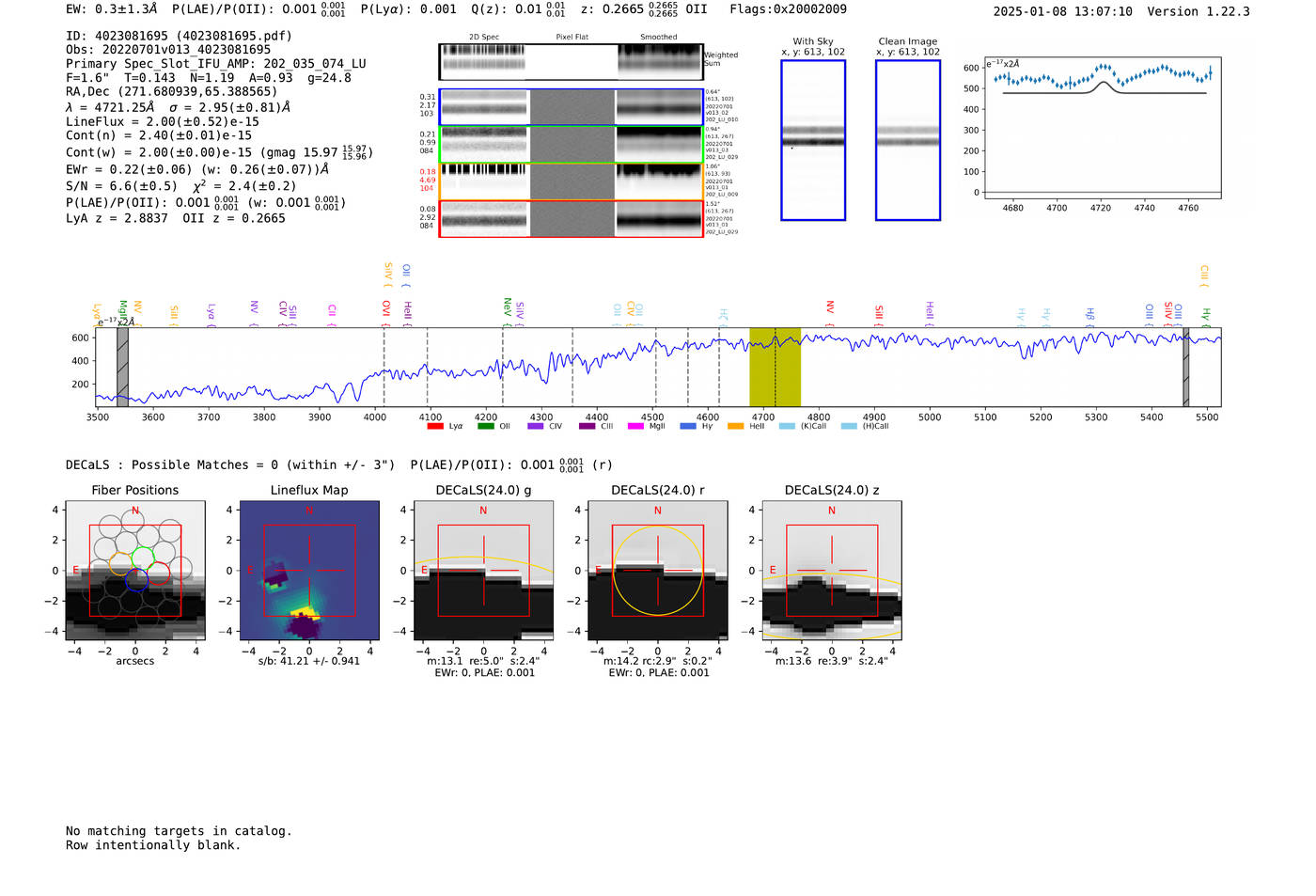Open the DECaLS(24.0) r cutout
This screenshot has height=896, width=1316.
[x=657, y=572]
